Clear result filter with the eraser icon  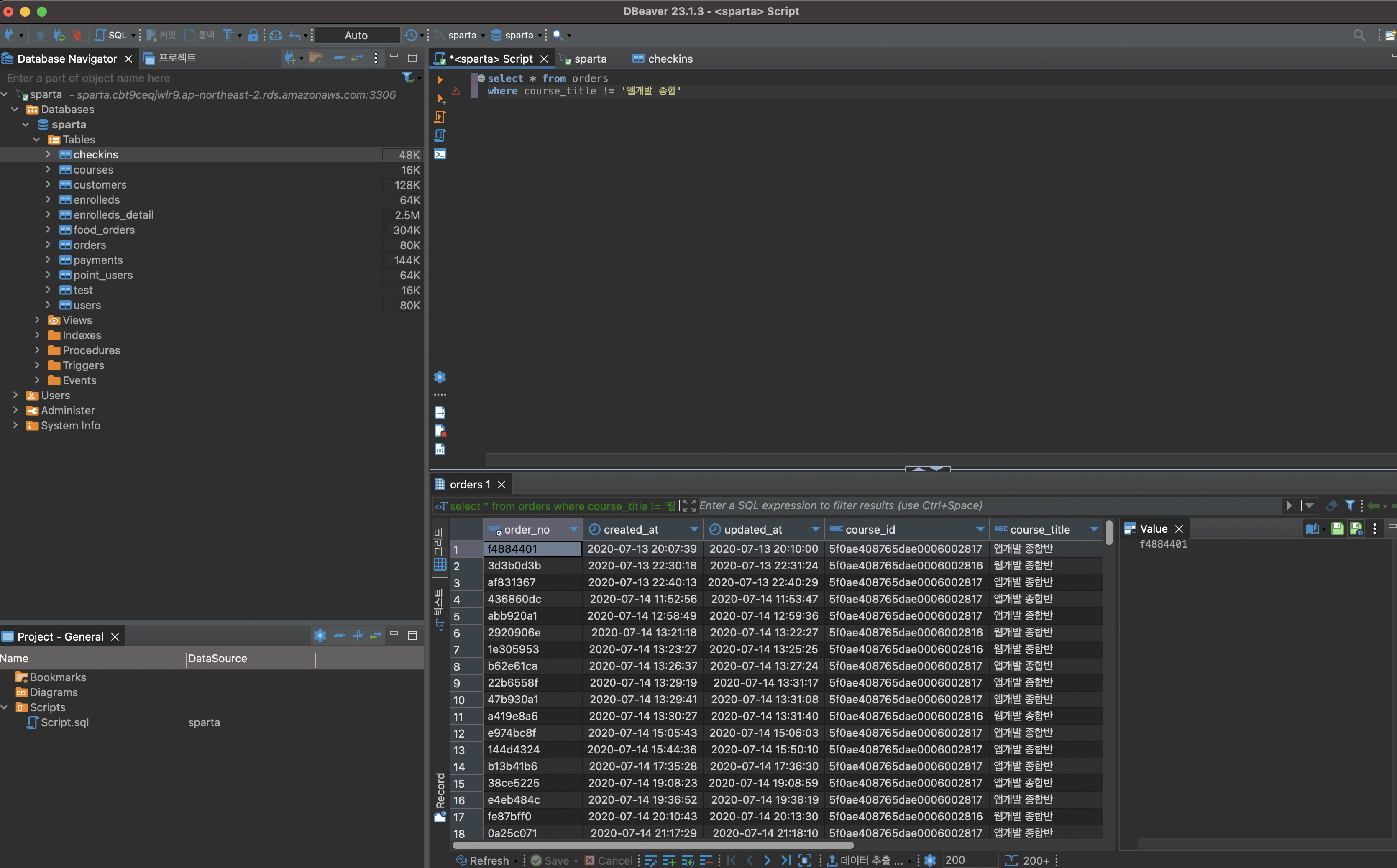(1332, 506)
